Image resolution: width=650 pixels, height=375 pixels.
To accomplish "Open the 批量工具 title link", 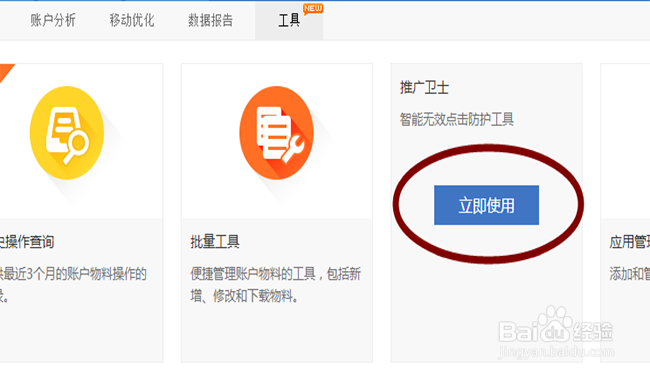I will click(215, 242).
